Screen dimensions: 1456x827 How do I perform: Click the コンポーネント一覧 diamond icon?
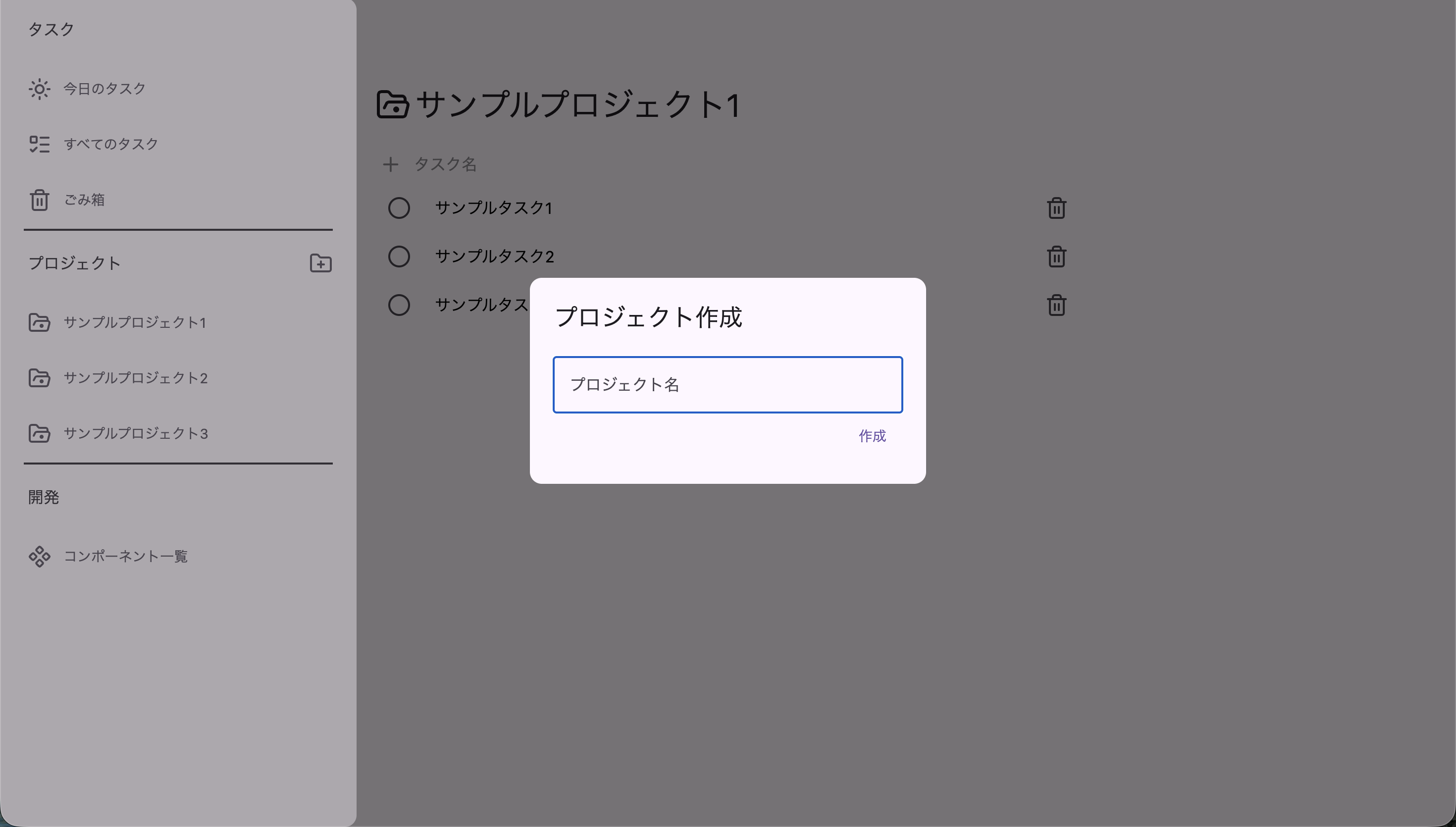click(x=39, y=557)
